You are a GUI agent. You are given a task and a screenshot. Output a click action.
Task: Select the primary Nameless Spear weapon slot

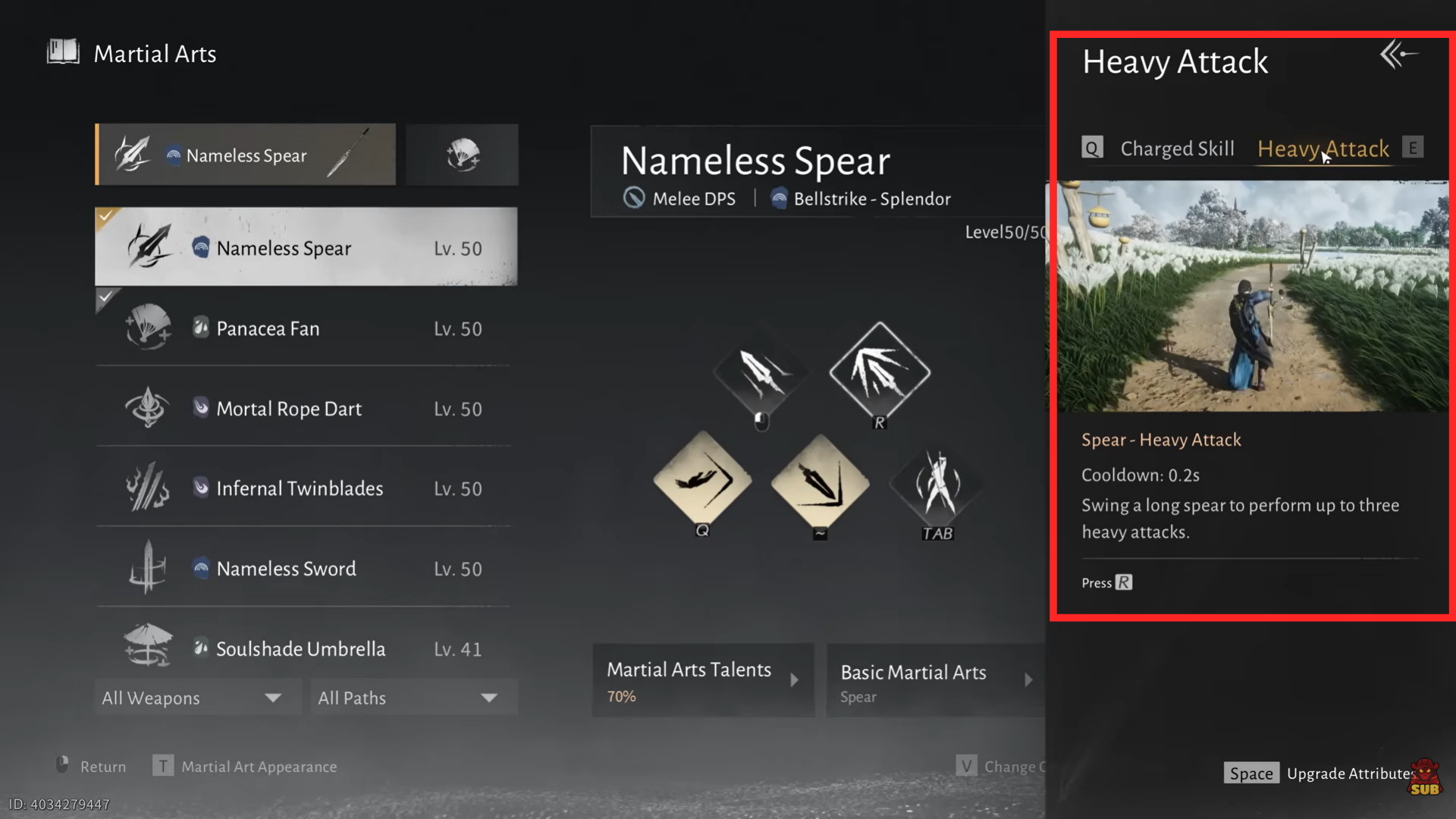point(246,155)
